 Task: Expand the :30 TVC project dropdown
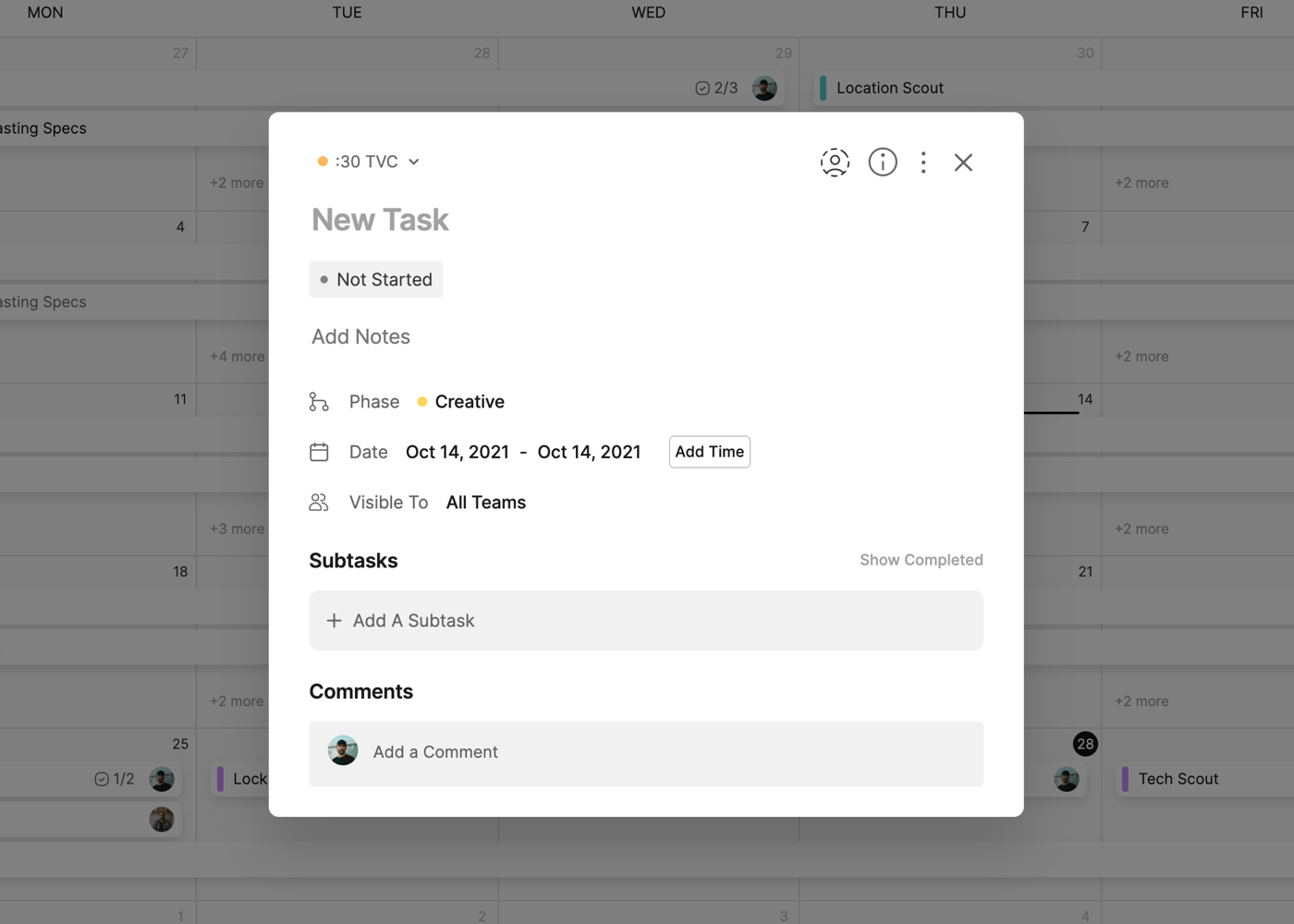tap(414, 162)
